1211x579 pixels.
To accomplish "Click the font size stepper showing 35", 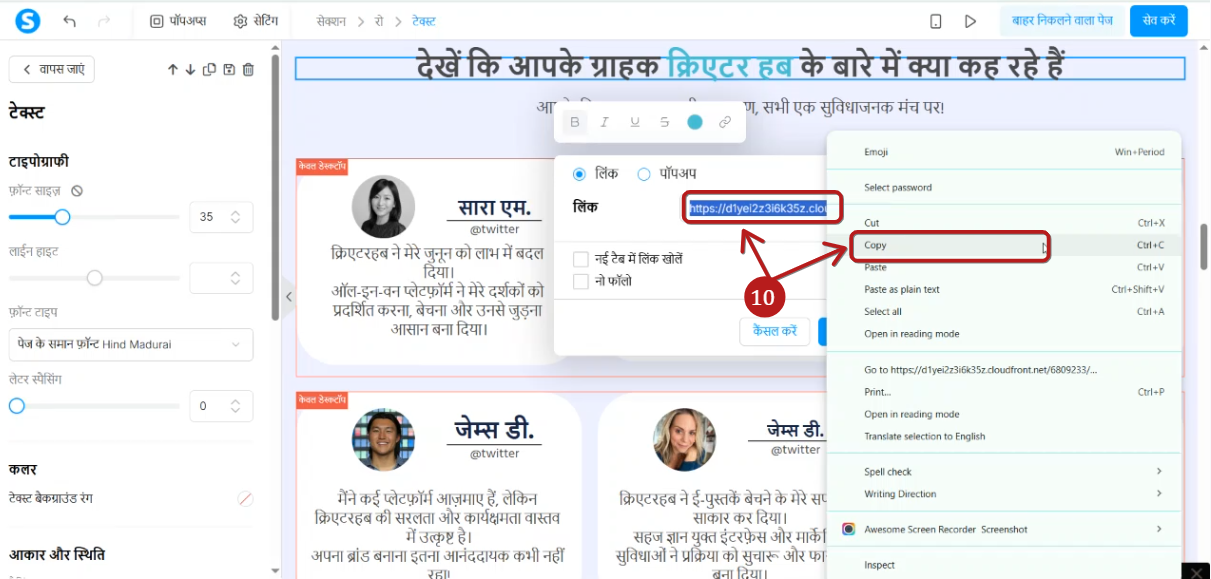I will pyautogui.click(x=221, y=216).
